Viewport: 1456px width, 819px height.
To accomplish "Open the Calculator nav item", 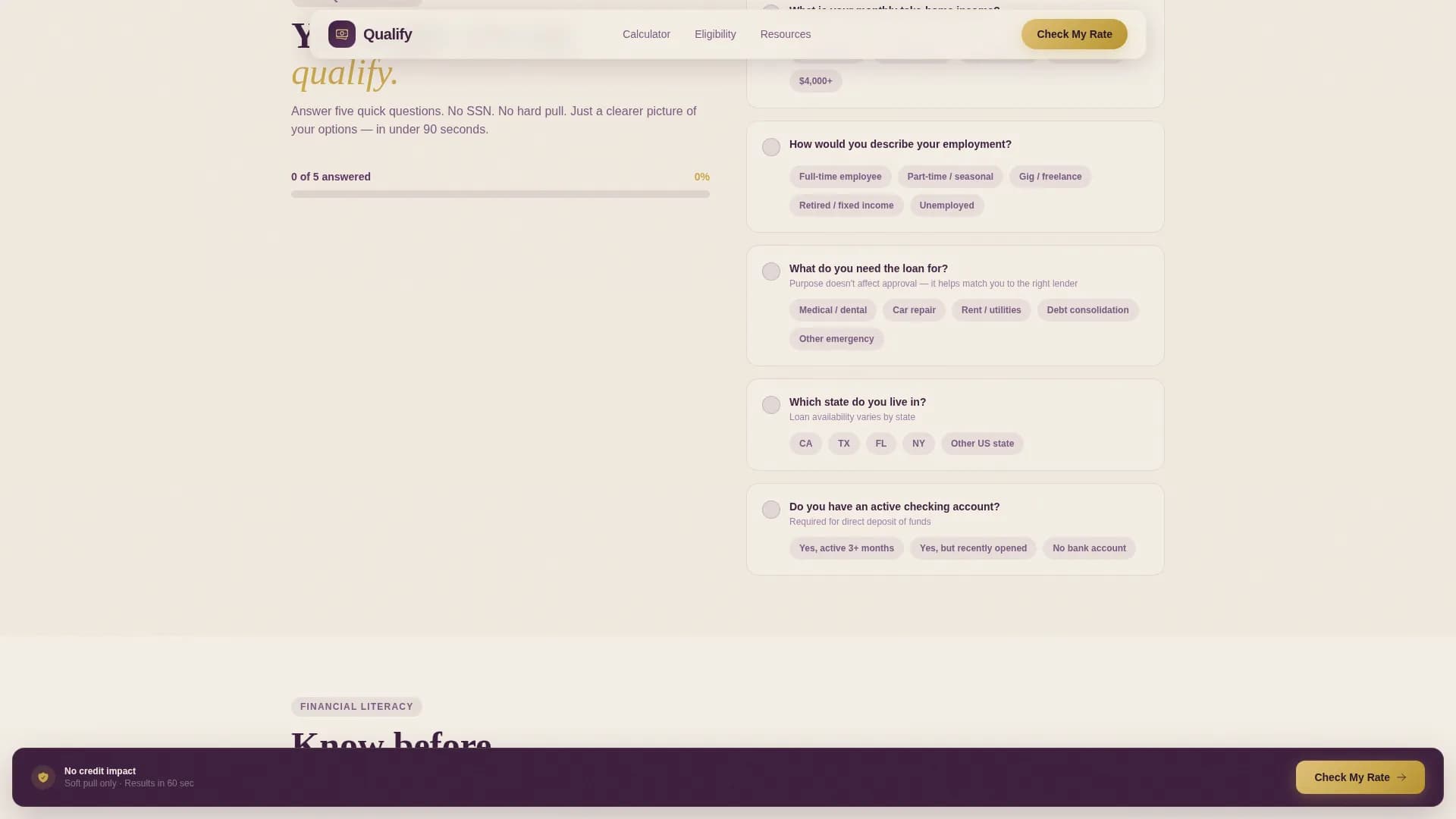I will [x=646, y=34].
